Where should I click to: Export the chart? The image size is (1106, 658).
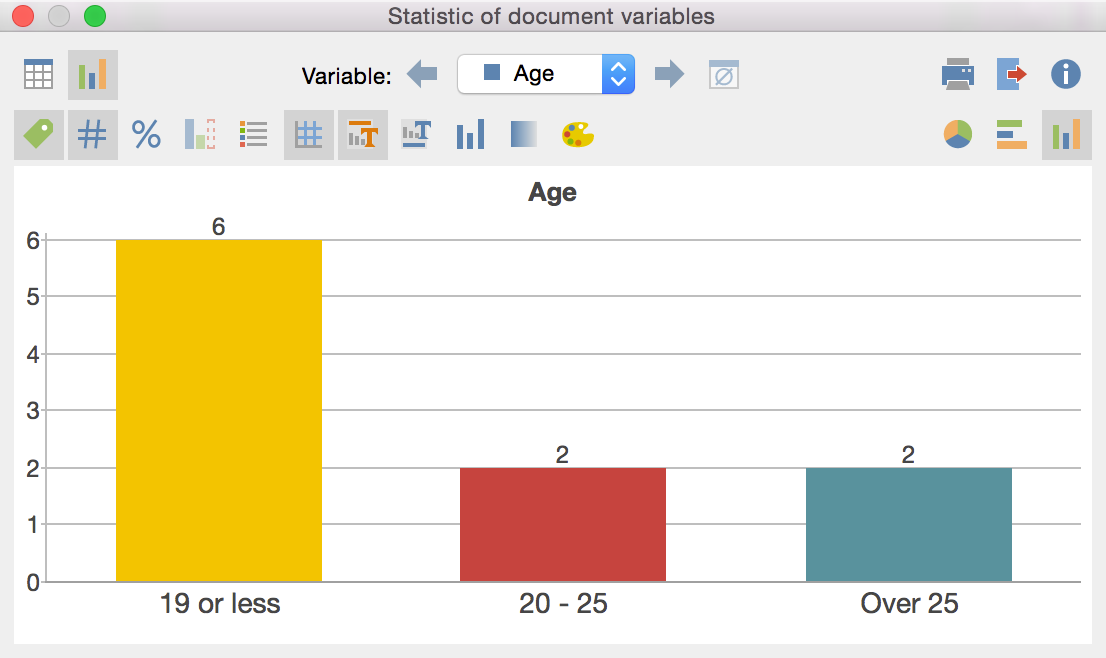[x=1012, y=75]
